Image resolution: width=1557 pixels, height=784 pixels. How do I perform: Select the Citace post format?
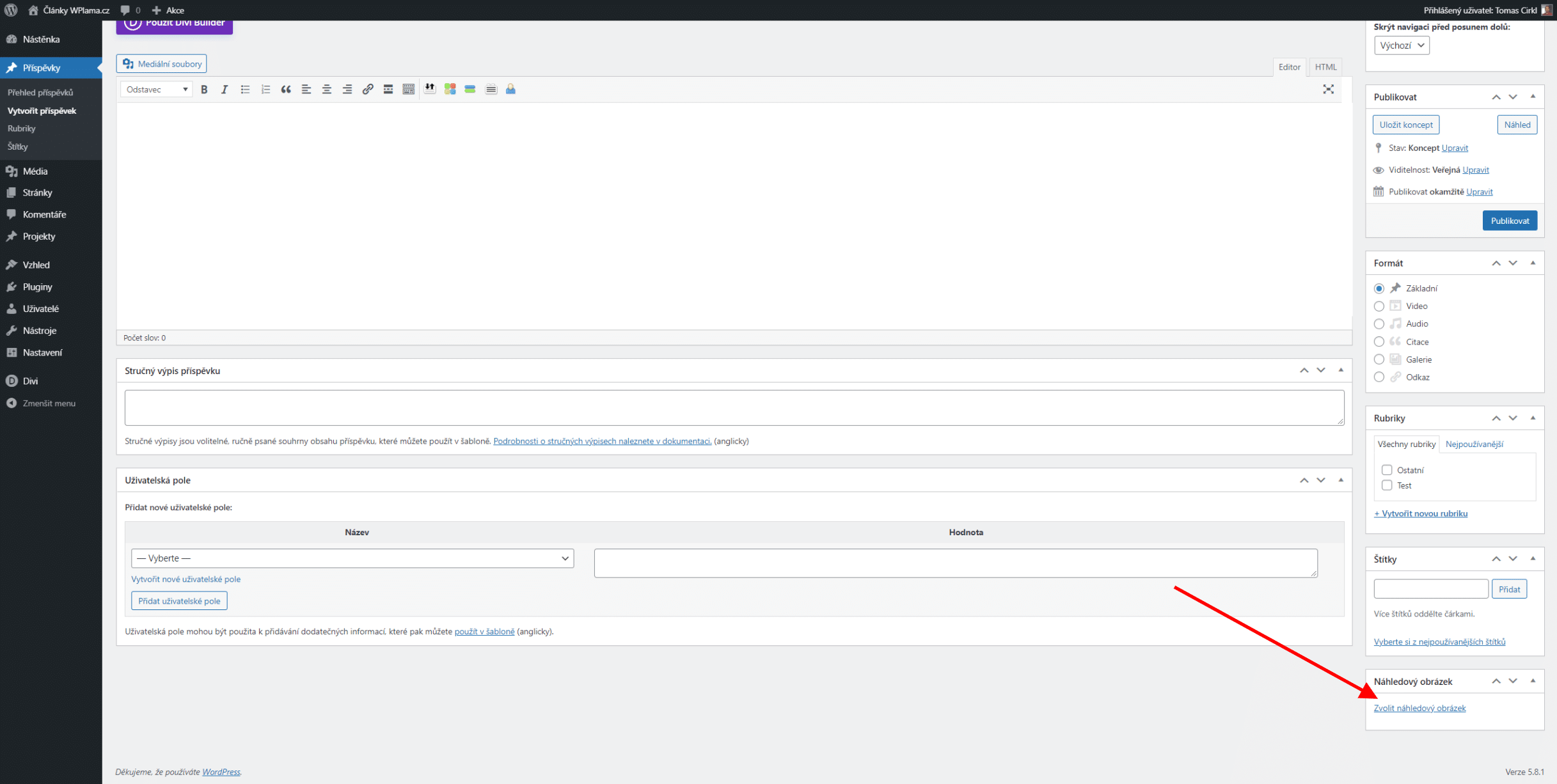point(1379,342)
